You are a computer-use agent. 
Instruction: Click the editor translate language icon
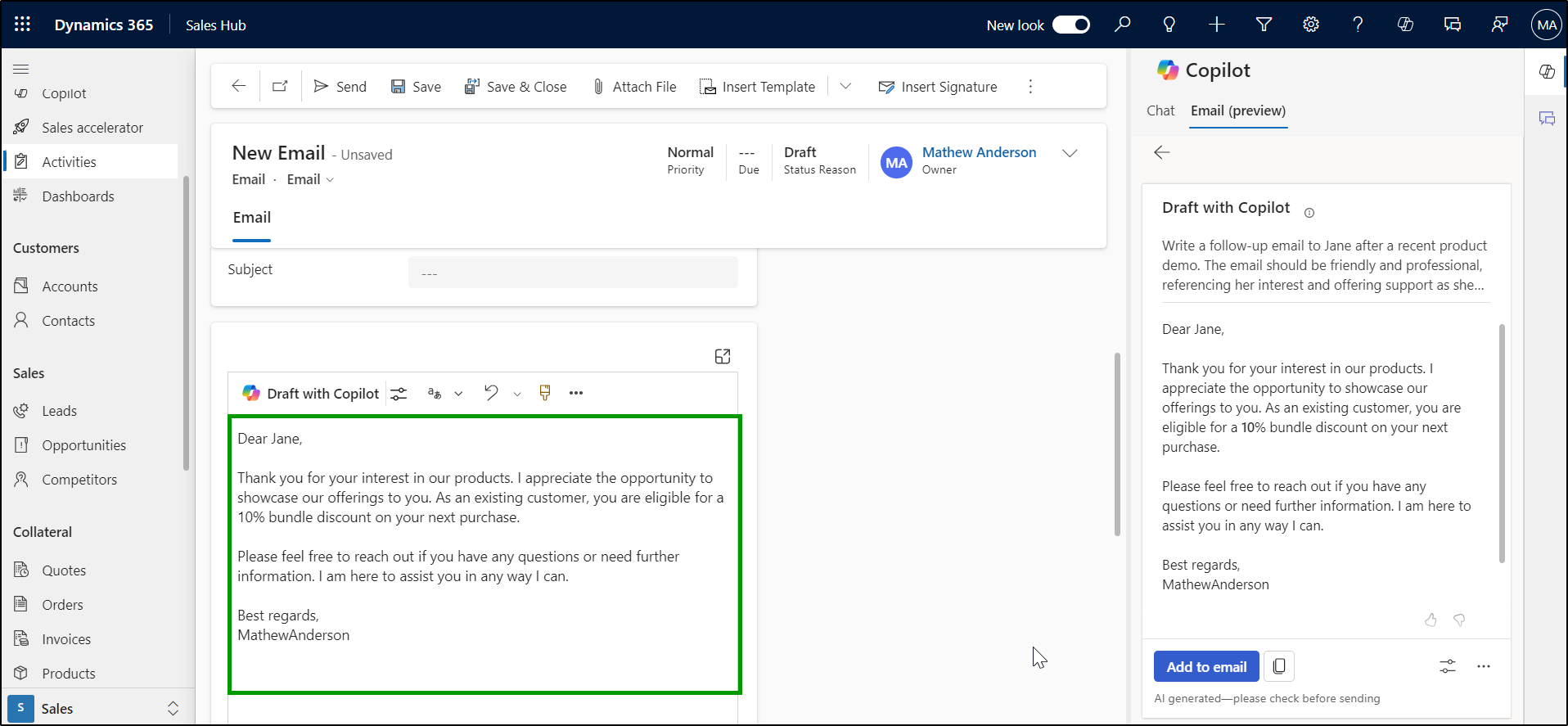(435, 394)
